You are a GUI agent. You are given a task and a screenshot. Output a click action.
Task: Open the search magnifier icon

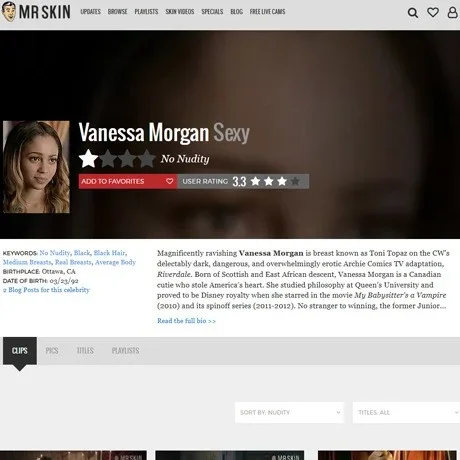[413, 13]
